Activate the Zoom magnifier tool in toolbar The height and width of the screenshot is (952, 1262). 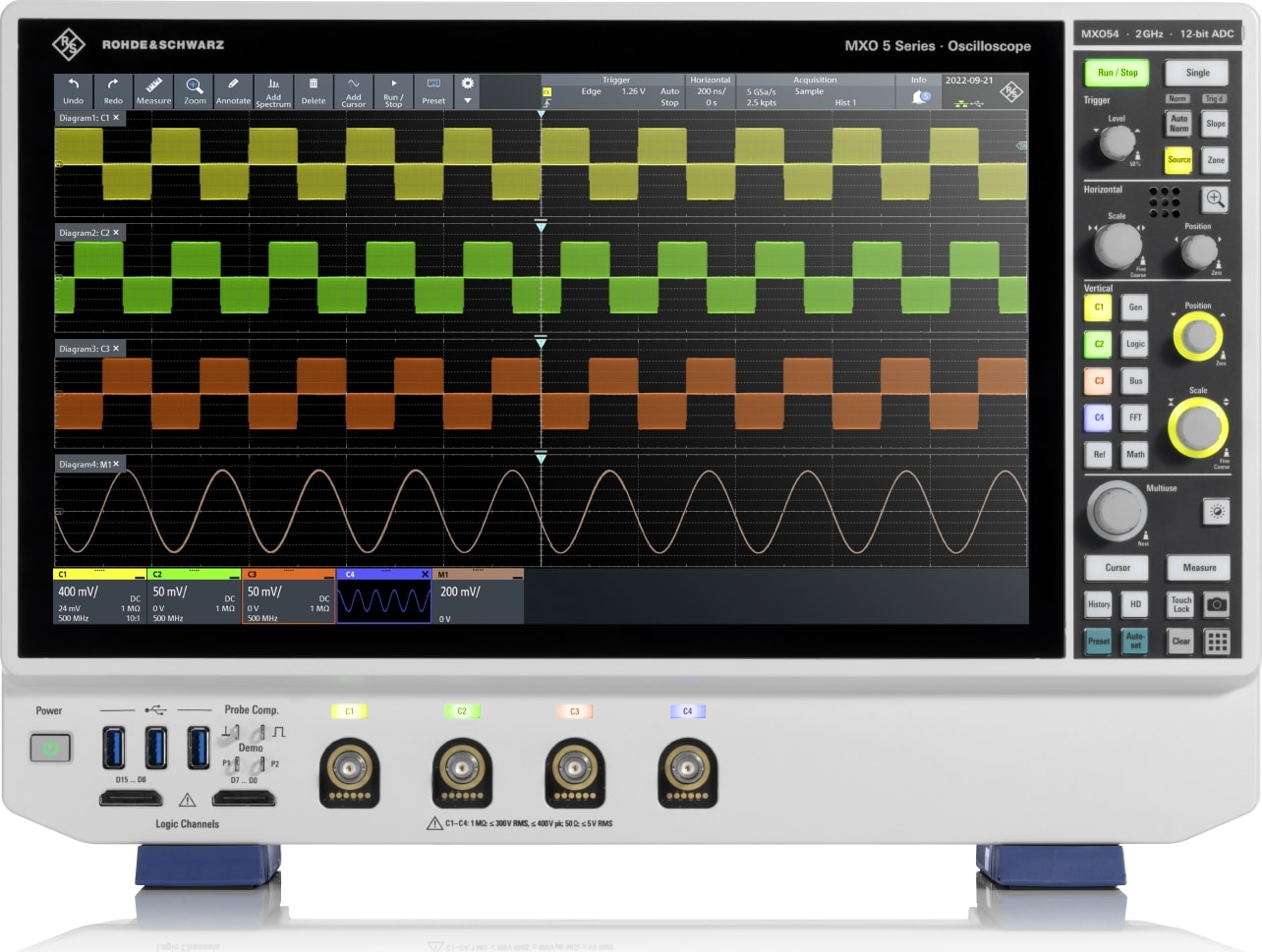coord(195,90)
